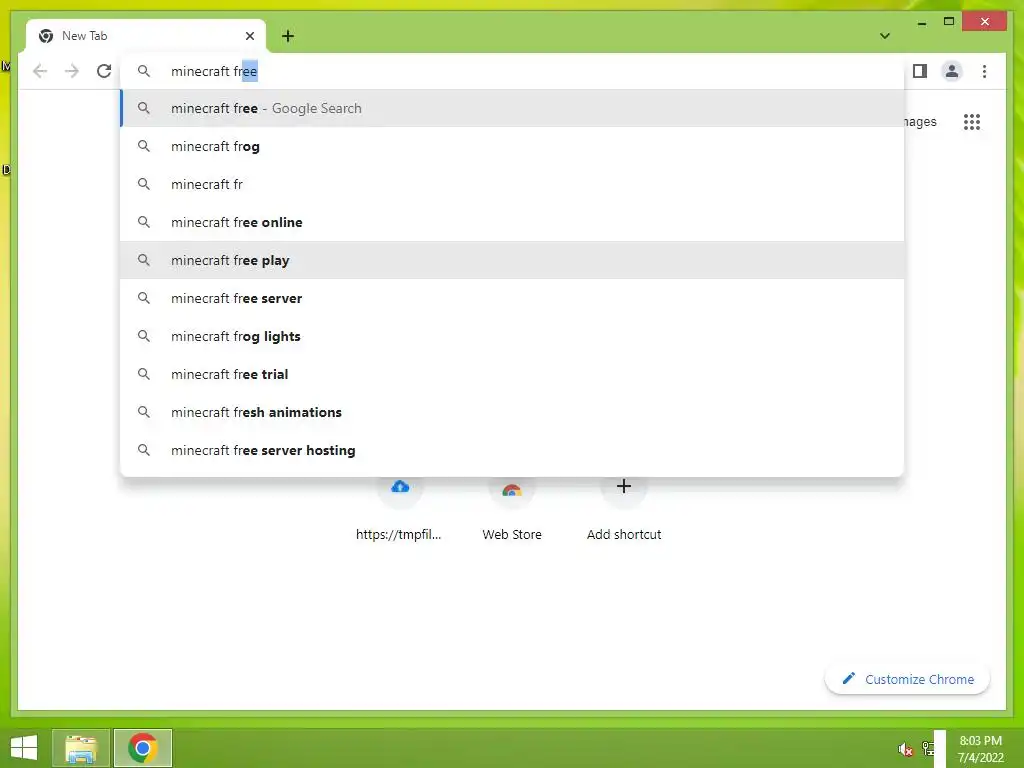Select the New Tab tab
Image resolution: width=1024 pixels, height=768 pixels.
point(146,36)
